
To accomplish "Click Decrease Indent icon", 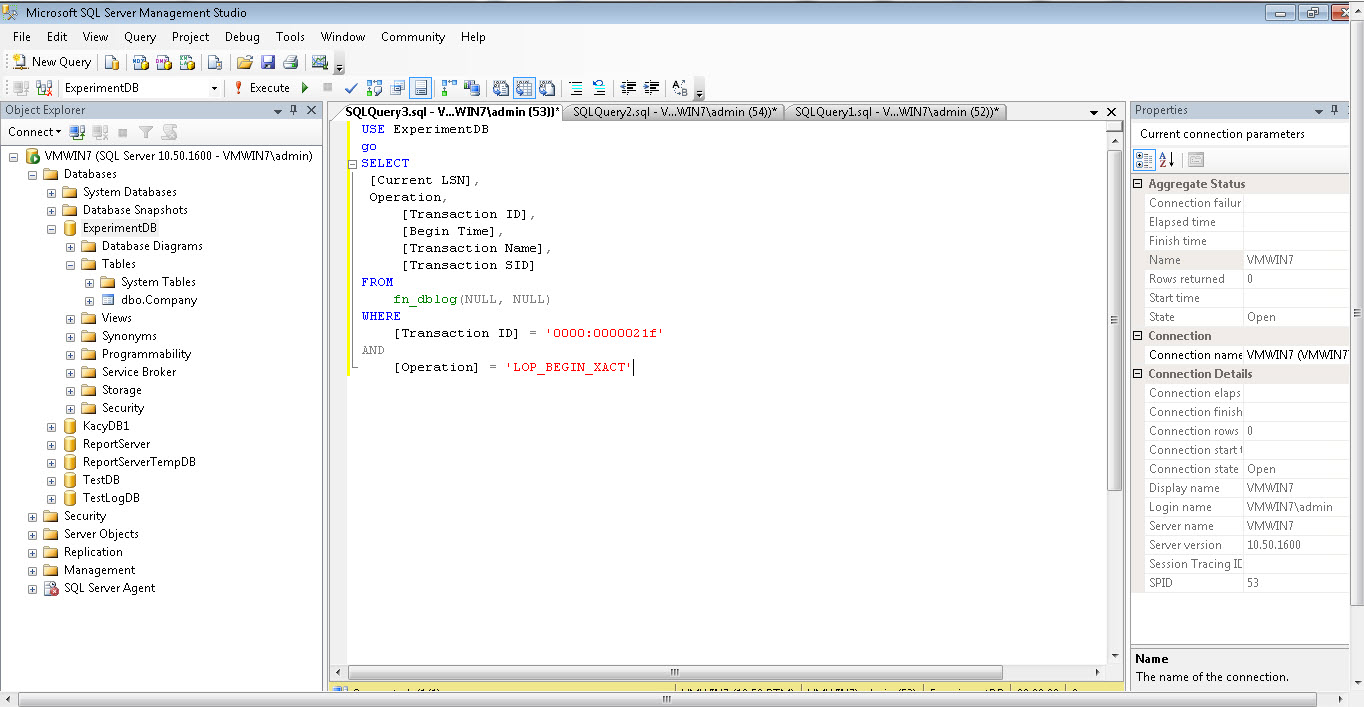I will (x=628, y=88).
